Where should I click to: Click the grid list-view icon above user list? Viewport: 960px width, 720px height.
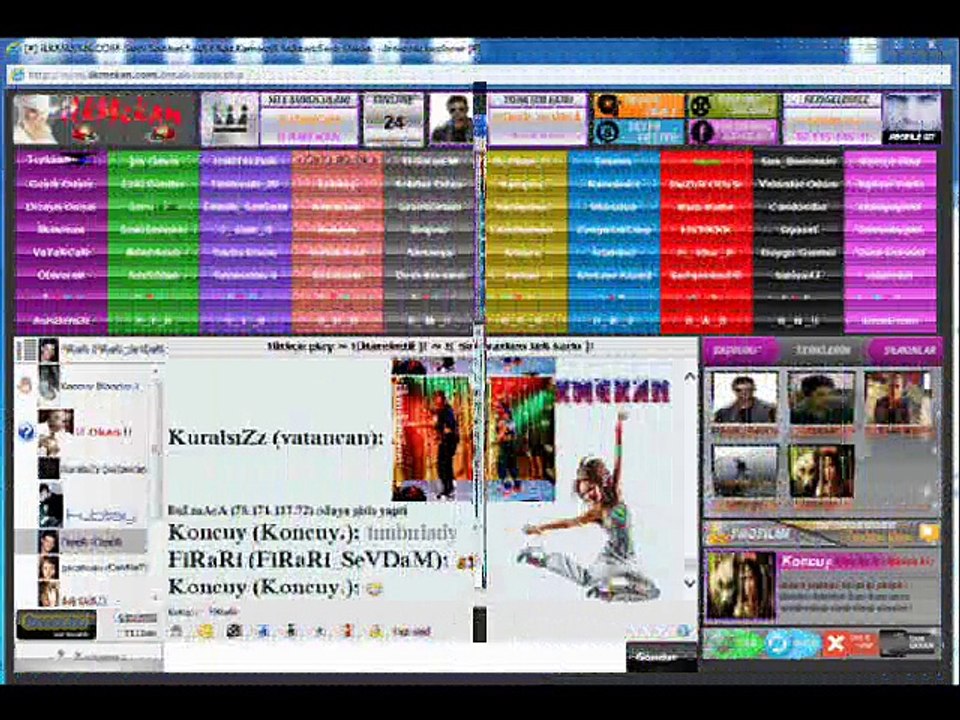coord(26,350)
